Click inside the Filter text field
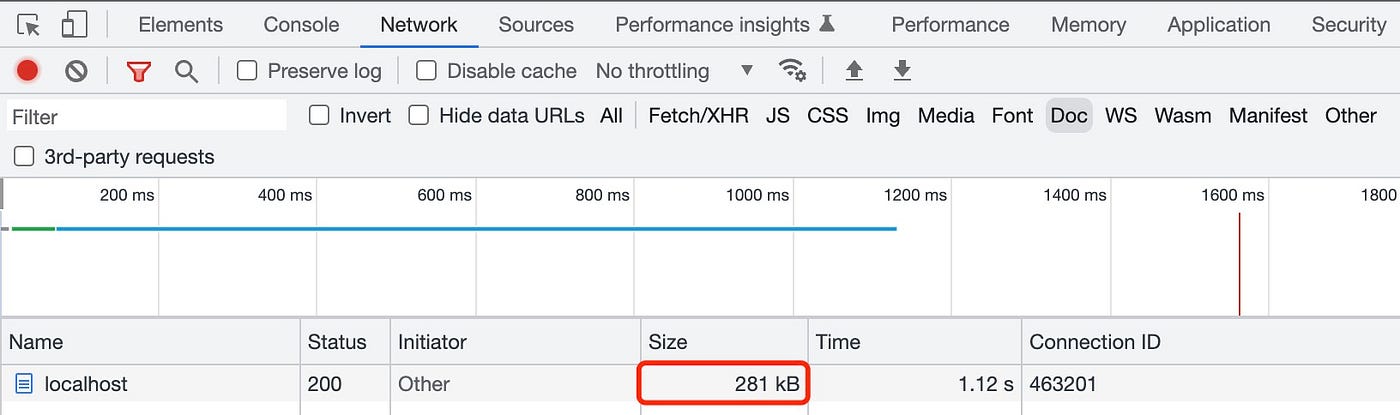Viewport: 1400px width, 415px height. [x=147, y=116]
